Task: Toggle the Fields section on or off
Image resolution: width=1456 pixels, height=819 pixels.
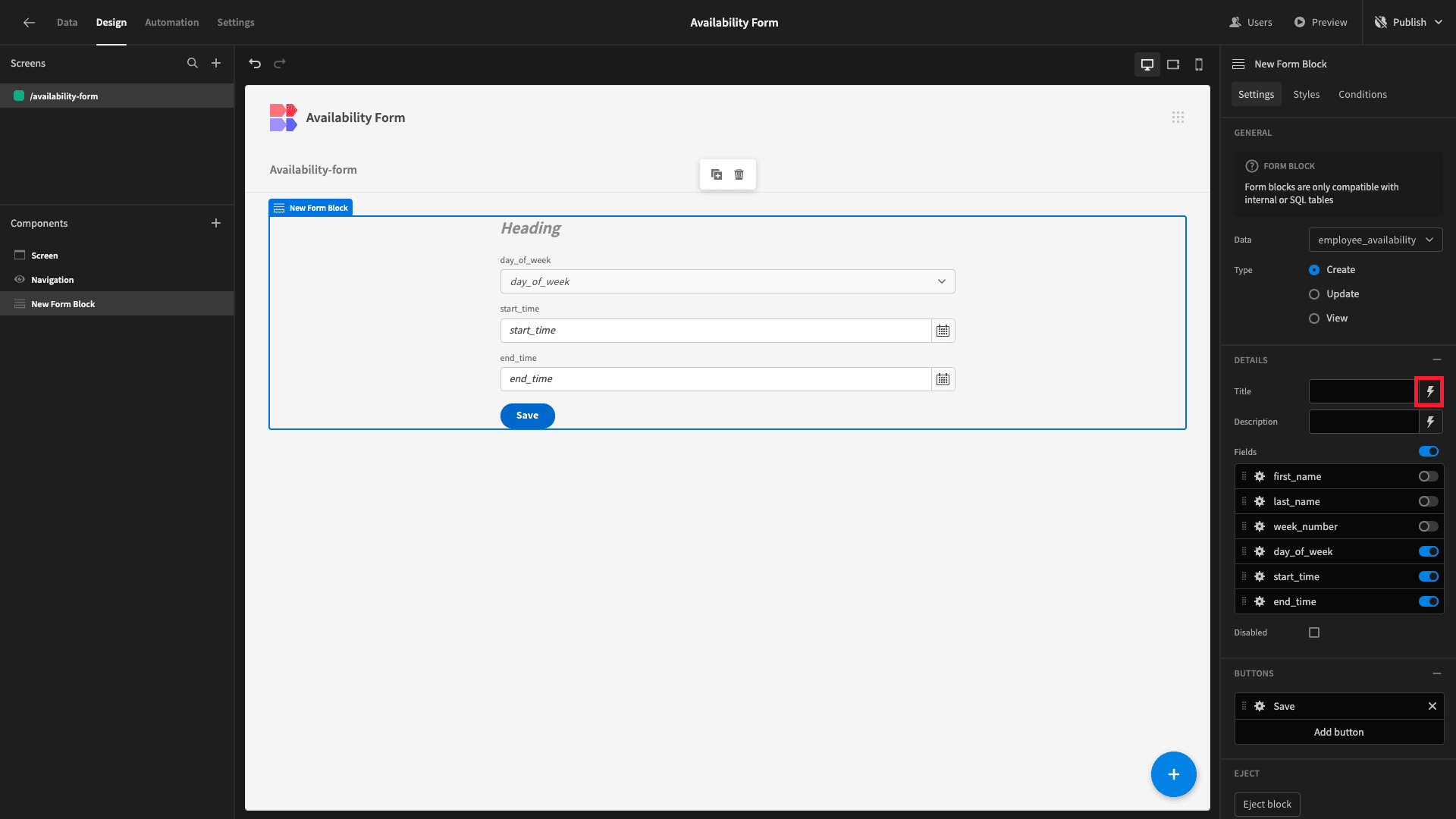Action: coord(1429,452)
